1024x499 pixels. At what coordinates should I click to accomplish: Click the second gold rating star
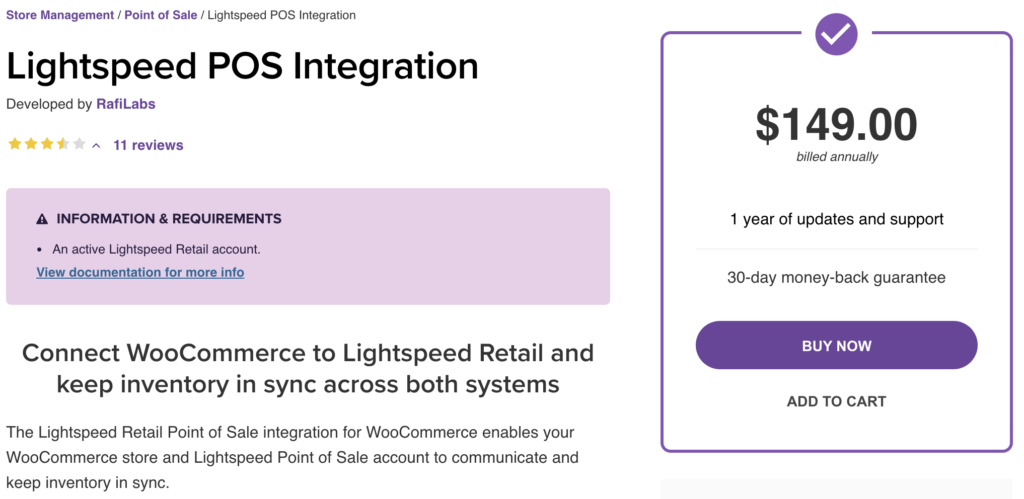pyautogui.click(x=31, y=144)
